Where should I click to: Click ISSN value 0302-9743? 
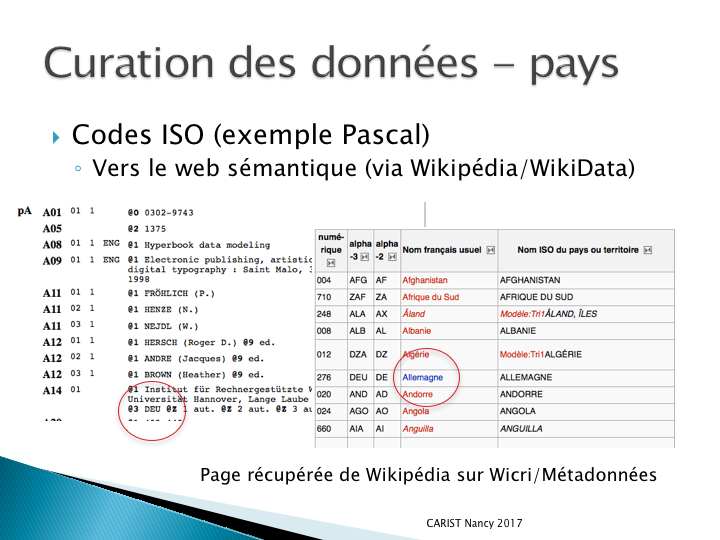coord(169,213)
